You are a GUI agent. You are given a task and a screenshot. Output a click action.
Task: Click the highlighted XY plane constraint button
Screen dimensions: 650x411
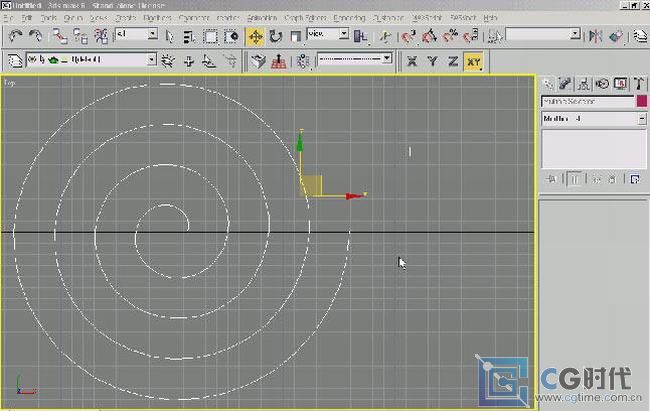[x=473, y=62]
